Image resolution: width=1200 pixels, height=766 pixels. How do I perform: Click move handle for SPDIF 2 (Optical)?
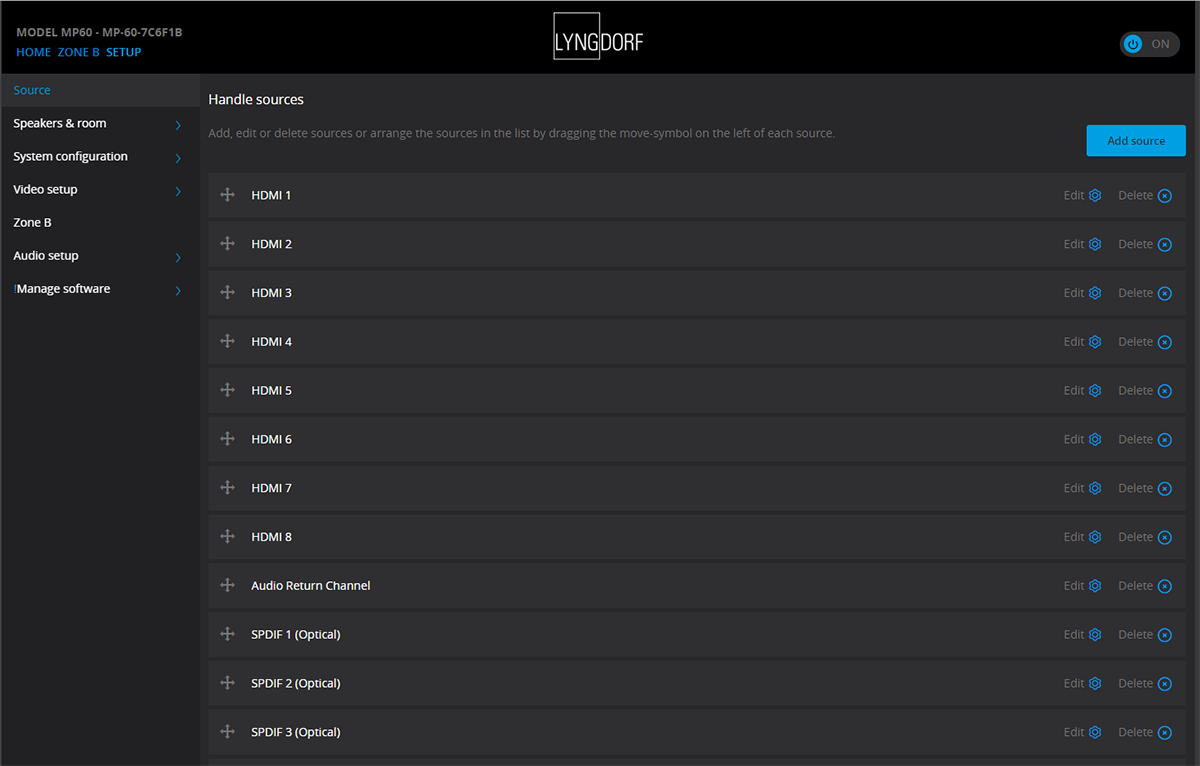(x=227, y=683)
